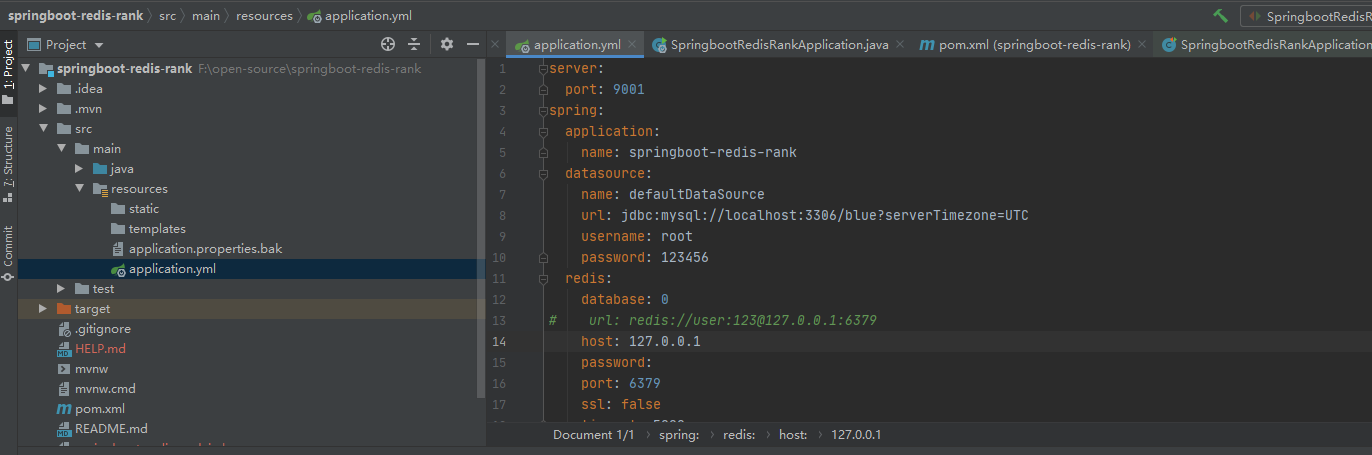Collapse the main folder arrow
Image resolution: width=1372 pixels, height=455 pixels.
61,148
